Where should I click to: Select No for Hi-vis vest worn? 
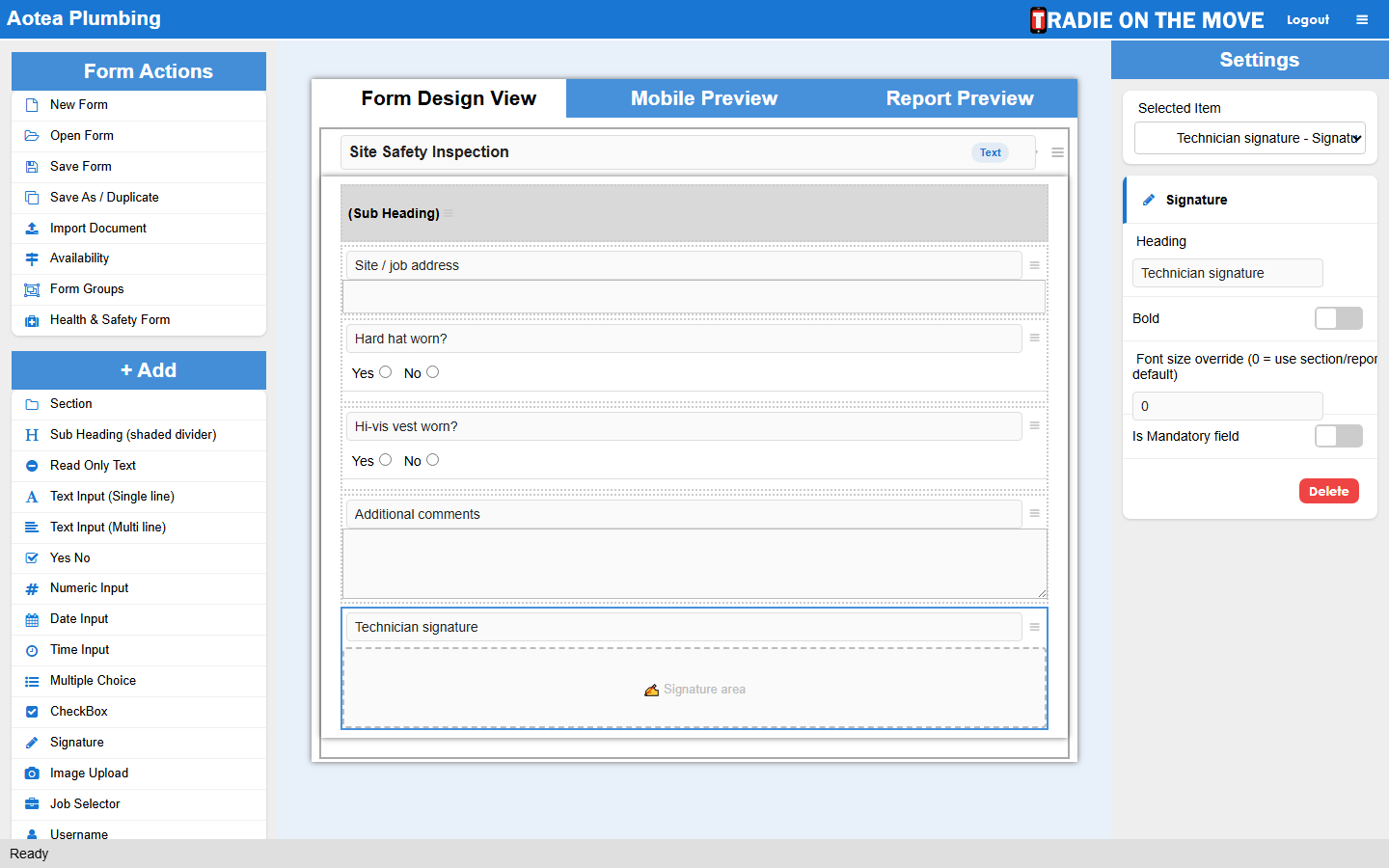tap(433, 460)
